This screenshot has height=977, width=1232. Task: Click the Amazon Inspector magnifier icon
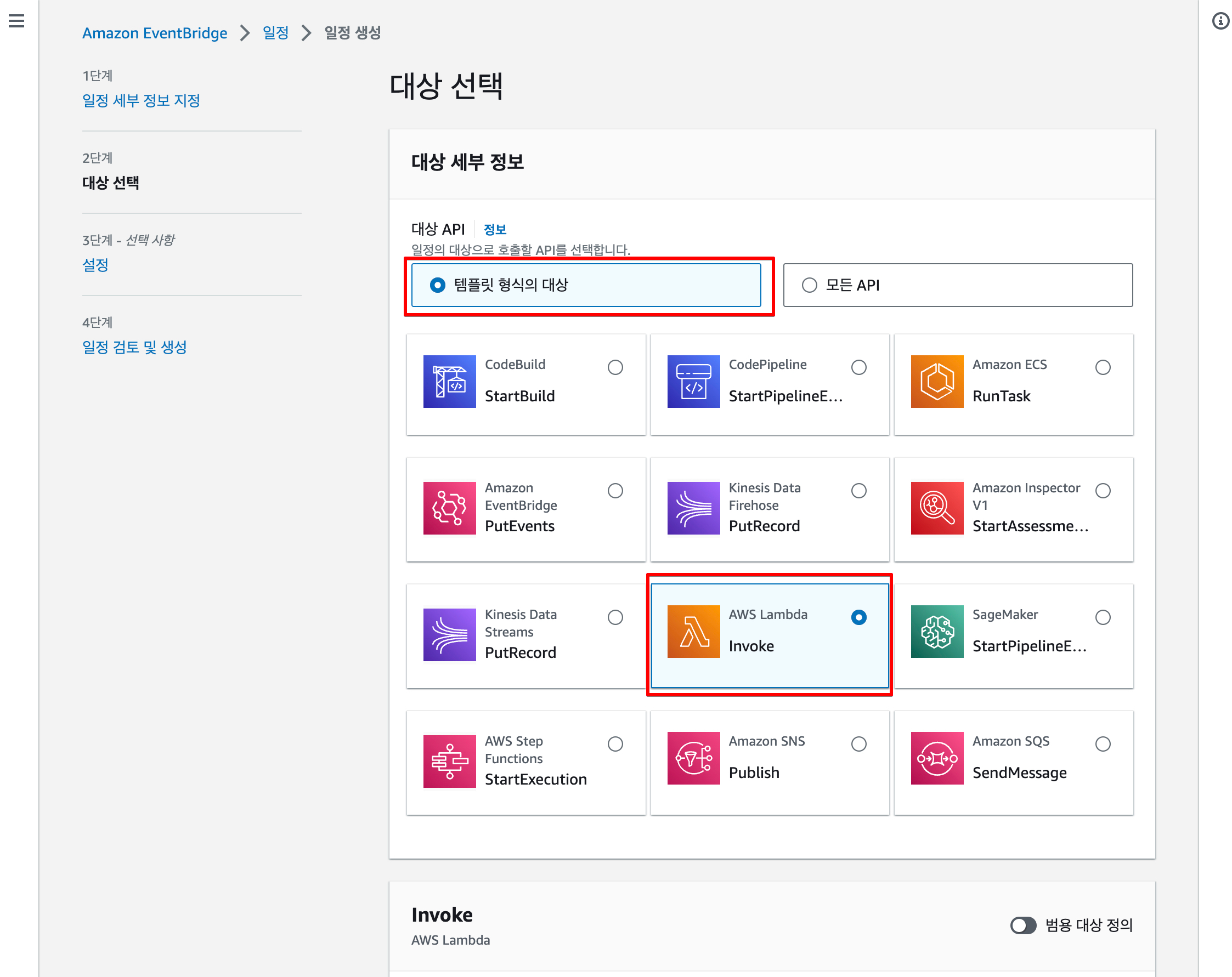click(x=936, y=508)
